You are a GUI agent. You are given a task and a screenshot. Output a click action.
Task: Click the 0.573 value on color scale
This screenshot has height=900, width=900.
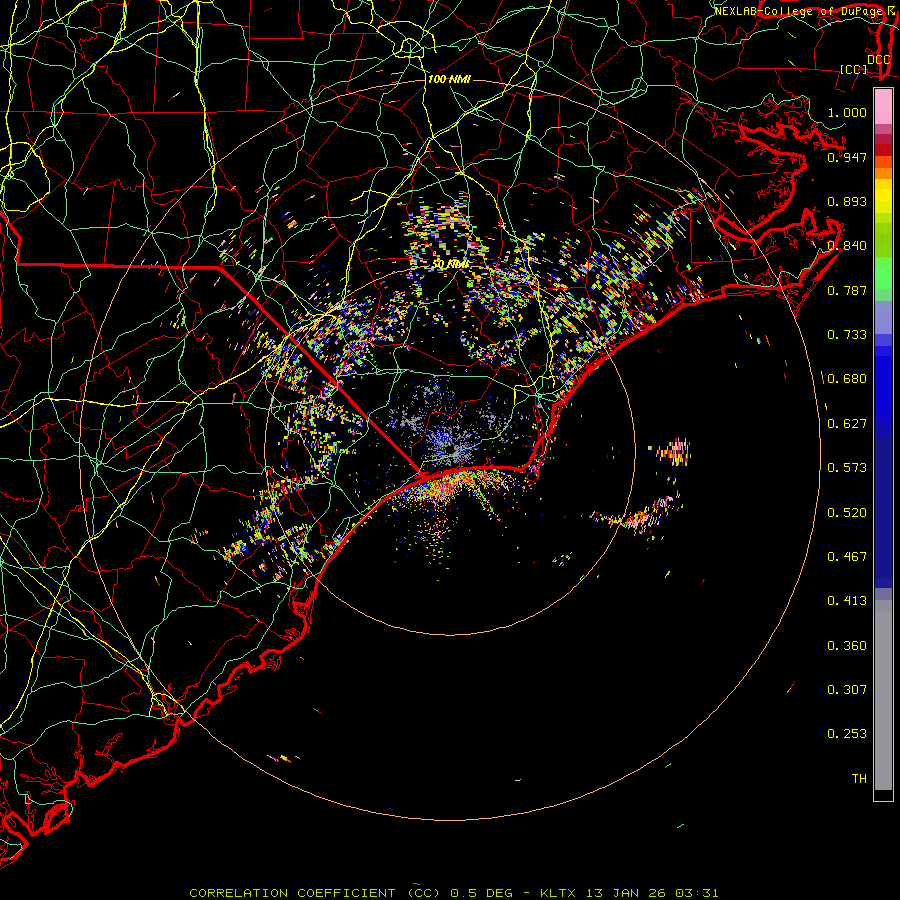tap(847, 468)
